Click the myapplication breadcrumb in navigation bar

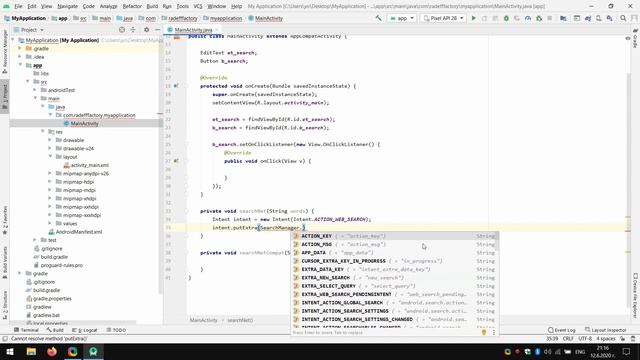(x=225, y=18)
